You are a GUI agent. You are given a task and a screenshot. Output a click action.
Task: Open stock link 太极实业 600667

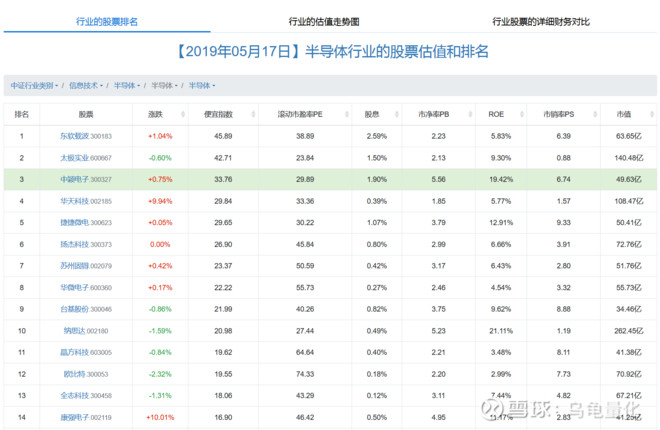[86, 158]
